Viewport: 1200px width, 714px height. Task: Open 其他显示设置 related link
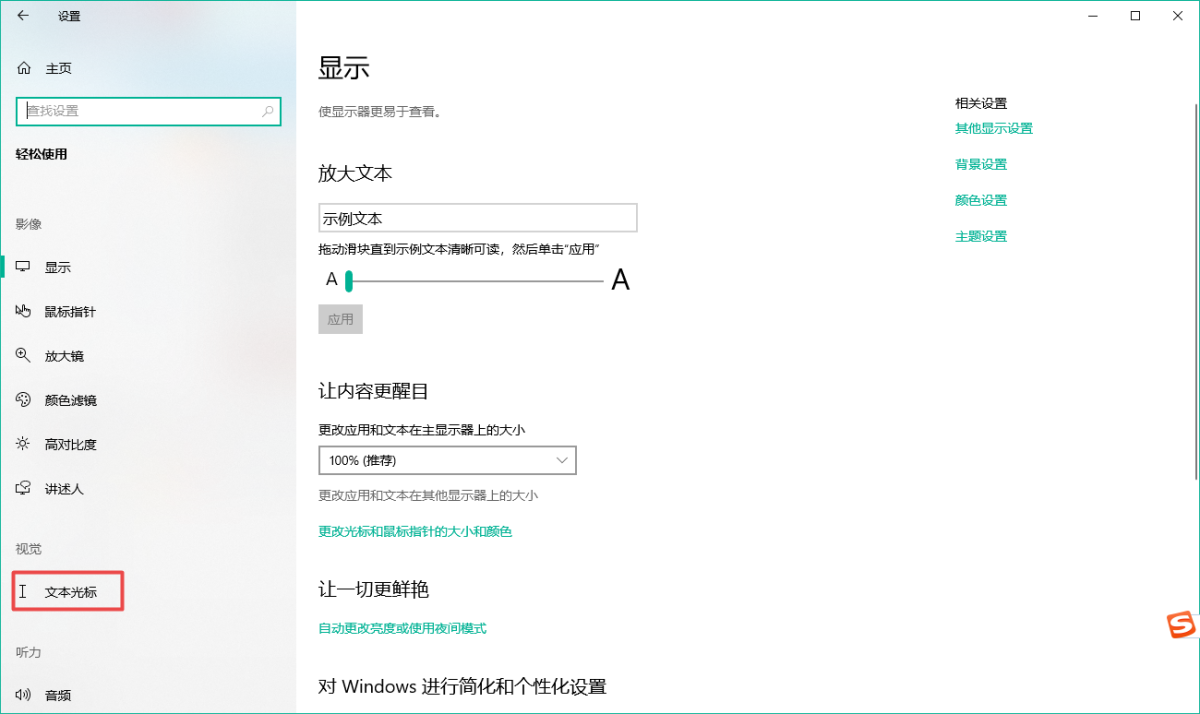point(994,128)
